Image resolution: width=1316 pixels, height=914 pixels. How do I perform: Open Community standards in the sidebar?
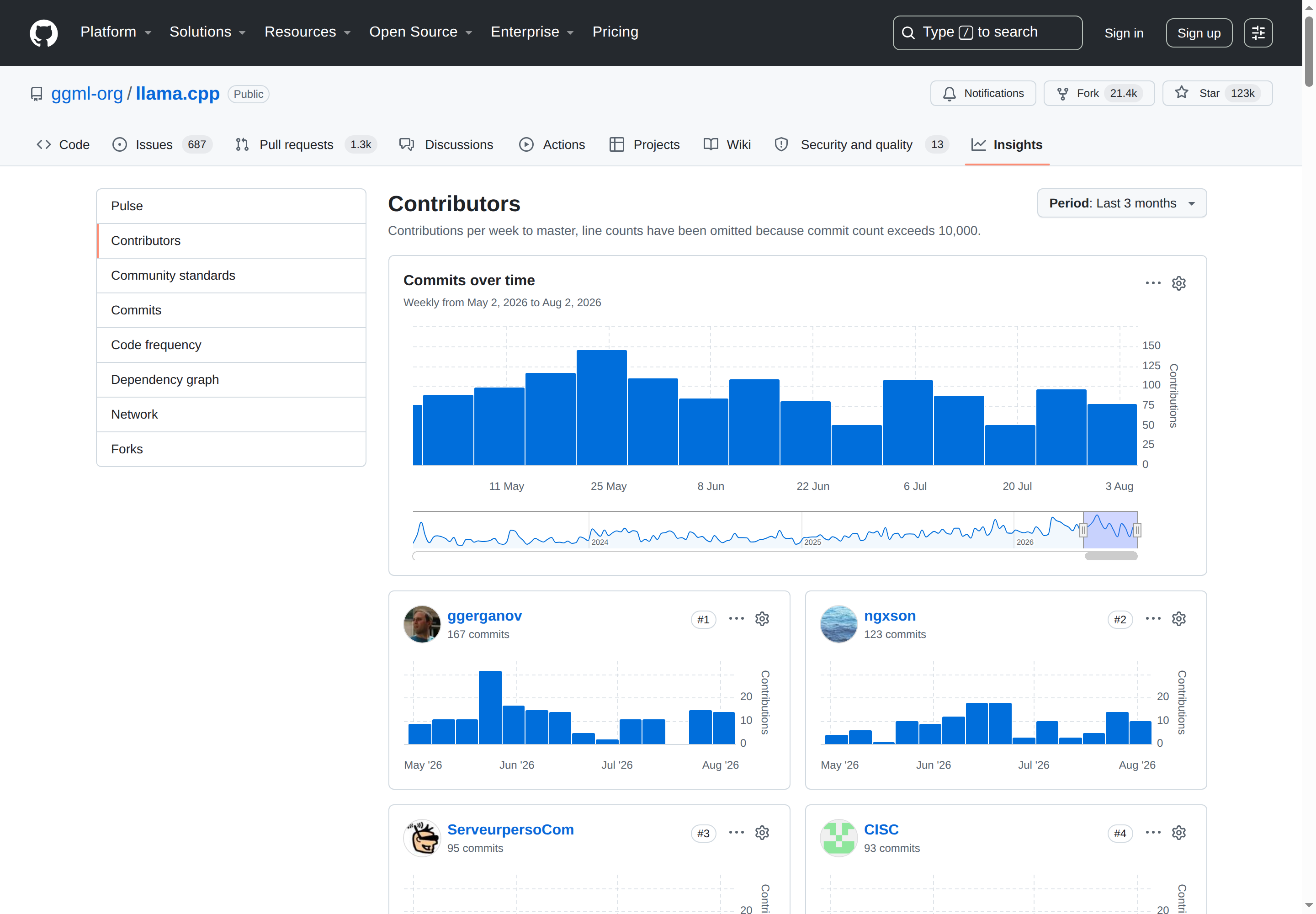(x=231, y=276)
